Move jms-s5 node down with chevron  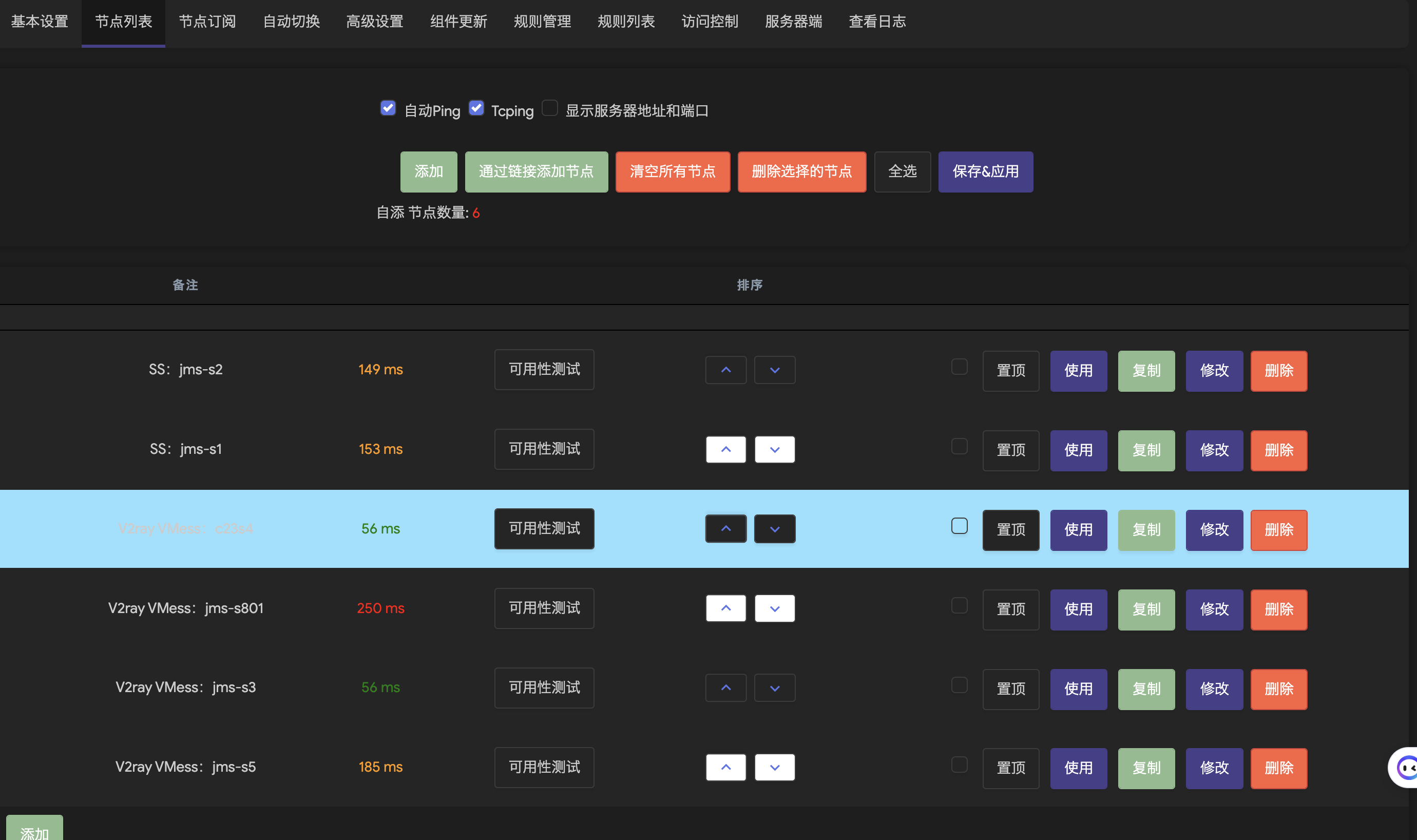pyautogui.click(x=775, y=768)
